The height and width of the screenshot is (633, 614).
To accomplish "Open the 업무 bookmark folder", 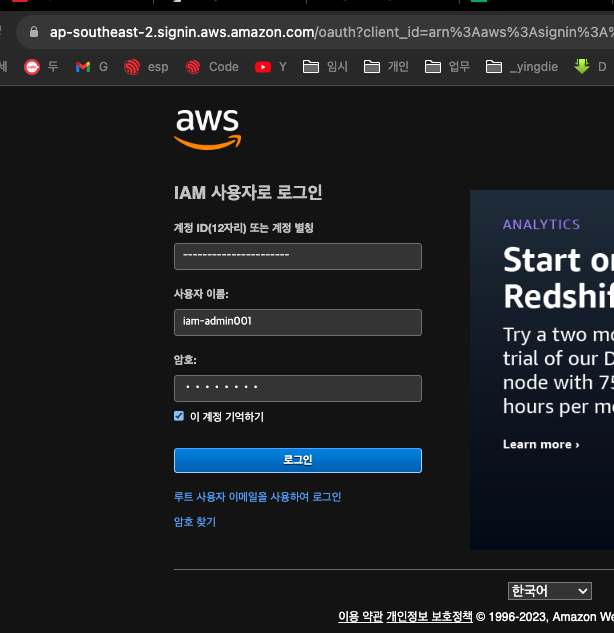I will click(x=447, y=67).
